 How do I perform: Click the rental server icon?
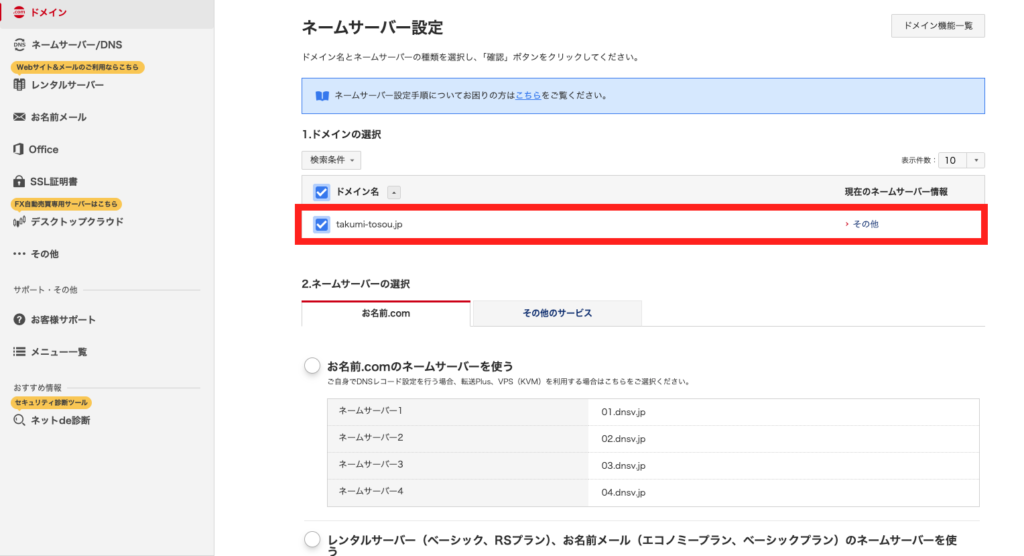(19, 84)
